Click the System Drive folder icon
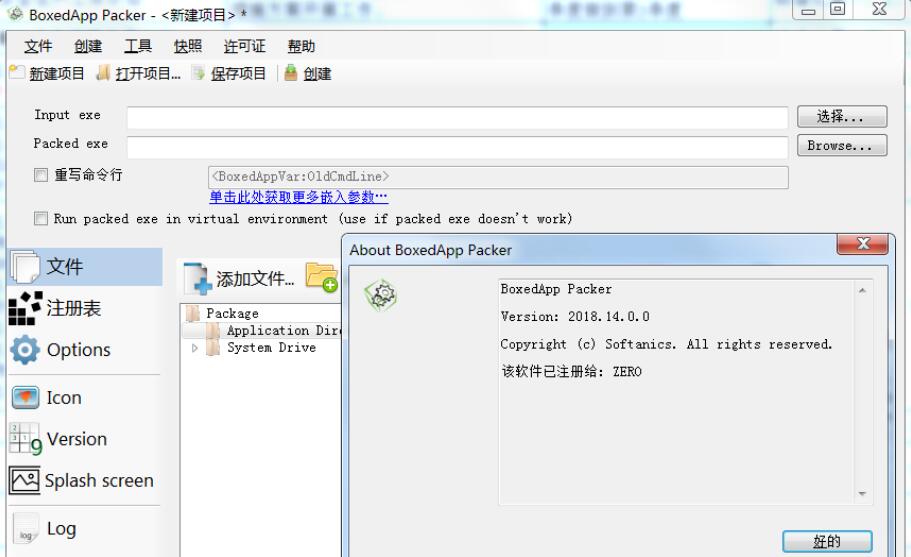 (213, 347)
